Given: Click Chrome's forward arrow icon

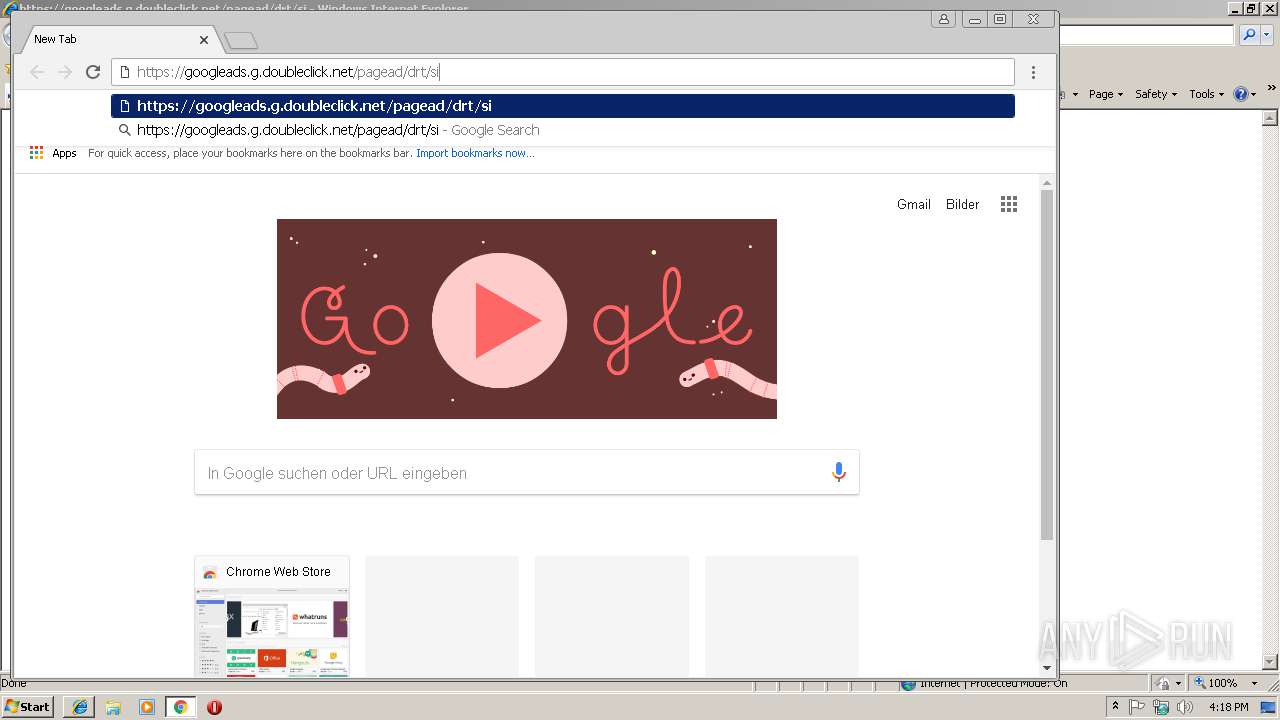Looking at the screenshot, I should click(65, 72).
